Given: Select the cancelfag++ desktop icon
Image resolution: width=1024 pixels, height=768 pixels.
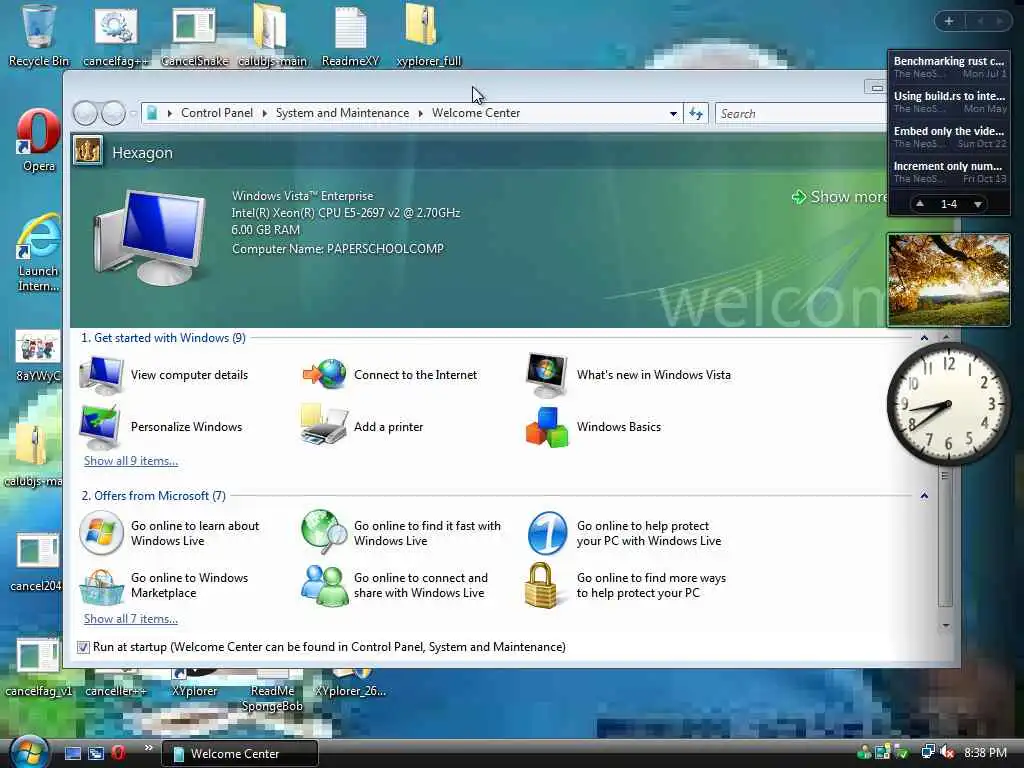Looking at the screenshot, I should (x=116, y=37).
